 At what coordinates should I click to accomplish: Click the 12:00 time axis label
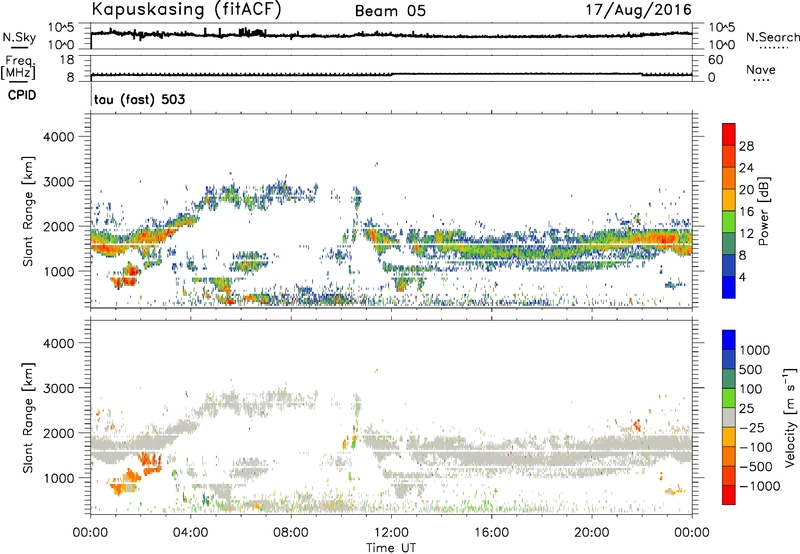[x=391, y=533]
